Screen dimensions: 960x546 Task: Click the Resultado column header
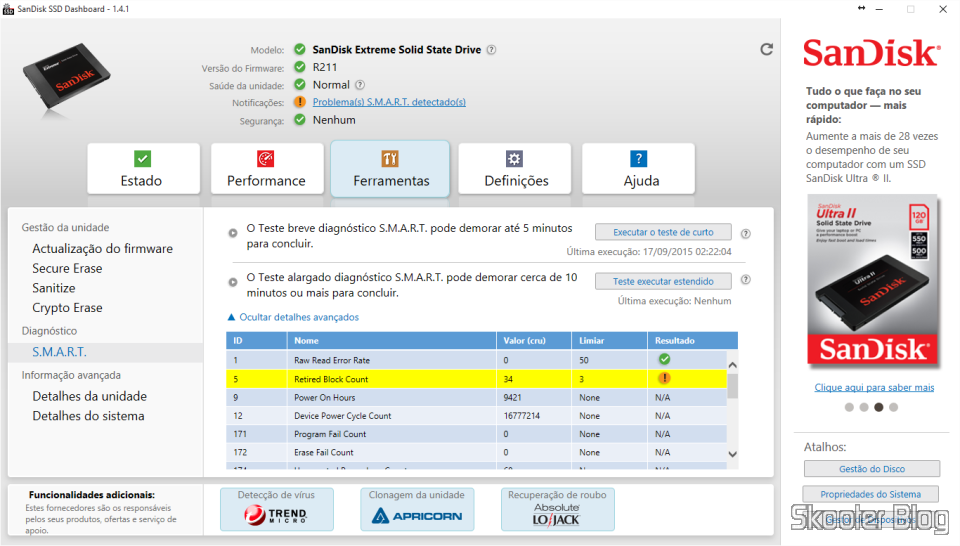692,340
